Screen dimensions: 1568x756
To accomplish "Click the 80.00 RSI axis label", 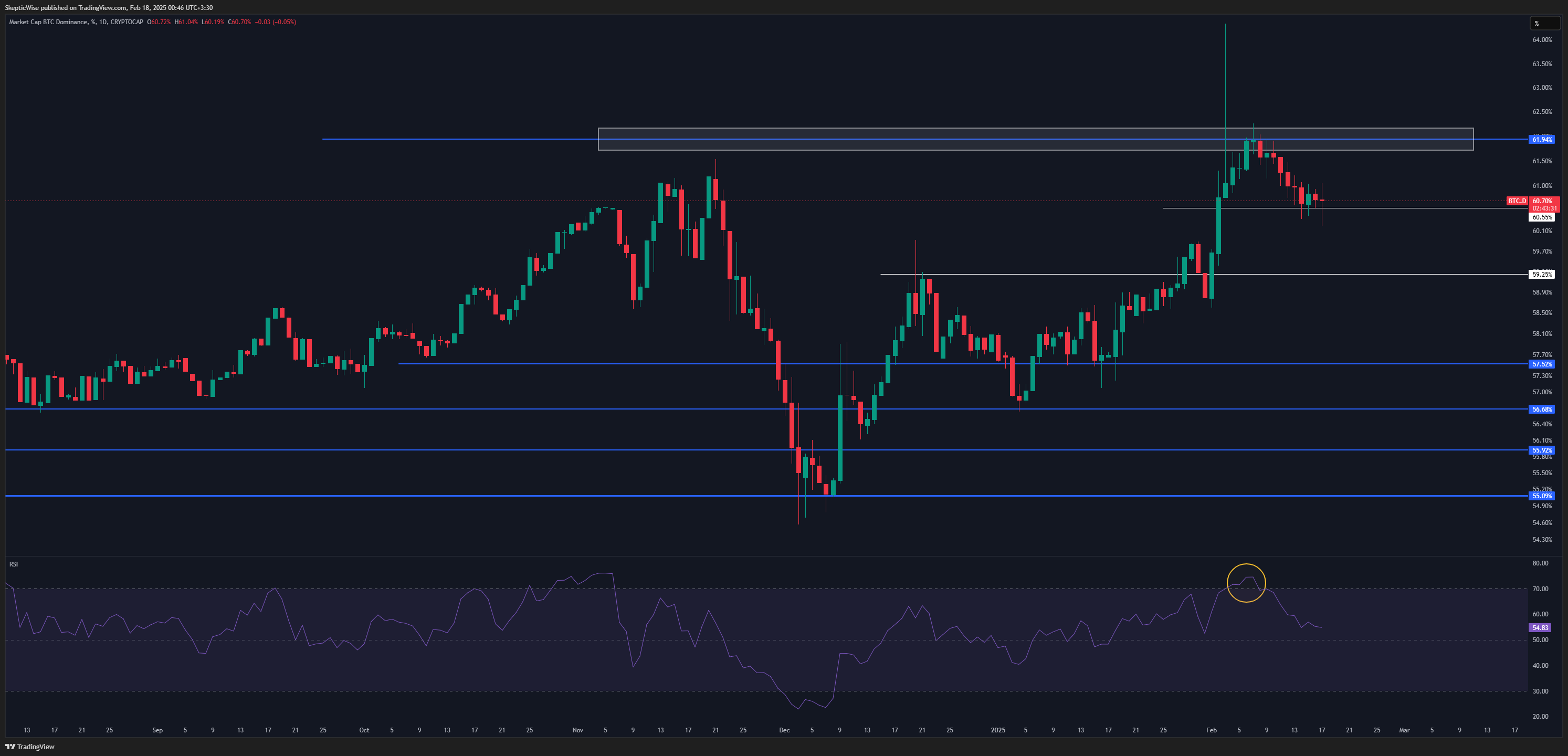I will [x=1540, y=563].
